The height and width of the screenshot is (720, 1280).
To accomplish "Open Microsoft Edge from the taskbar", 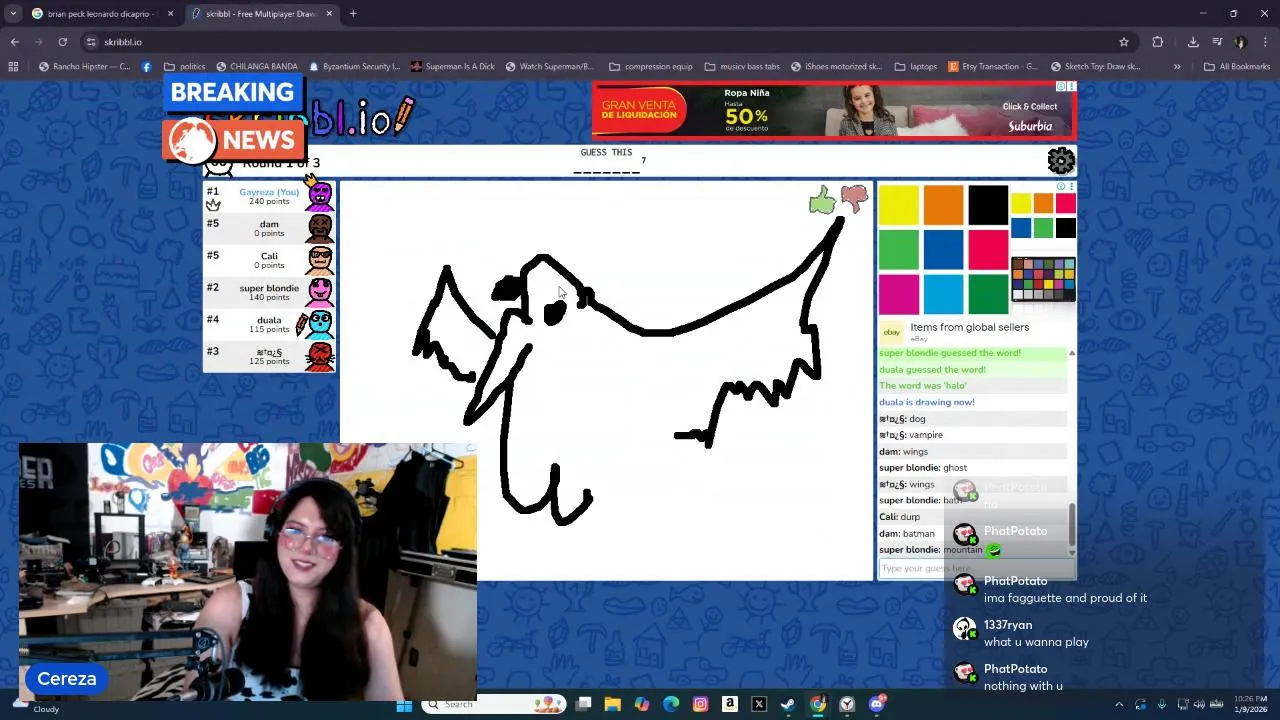I will 671,705.
